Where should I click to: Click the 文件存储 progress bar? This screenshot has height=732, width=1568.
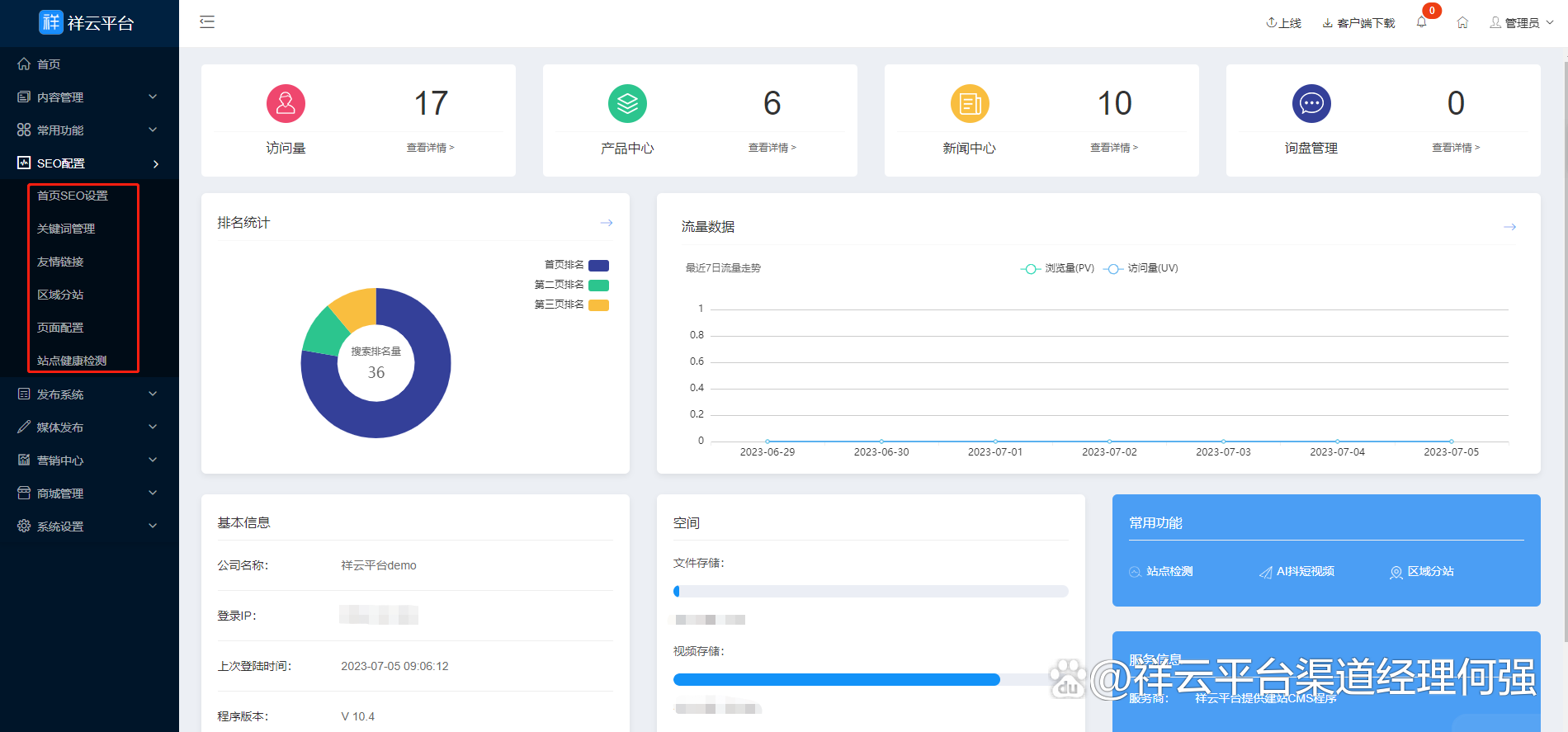[x=871, y=591]
